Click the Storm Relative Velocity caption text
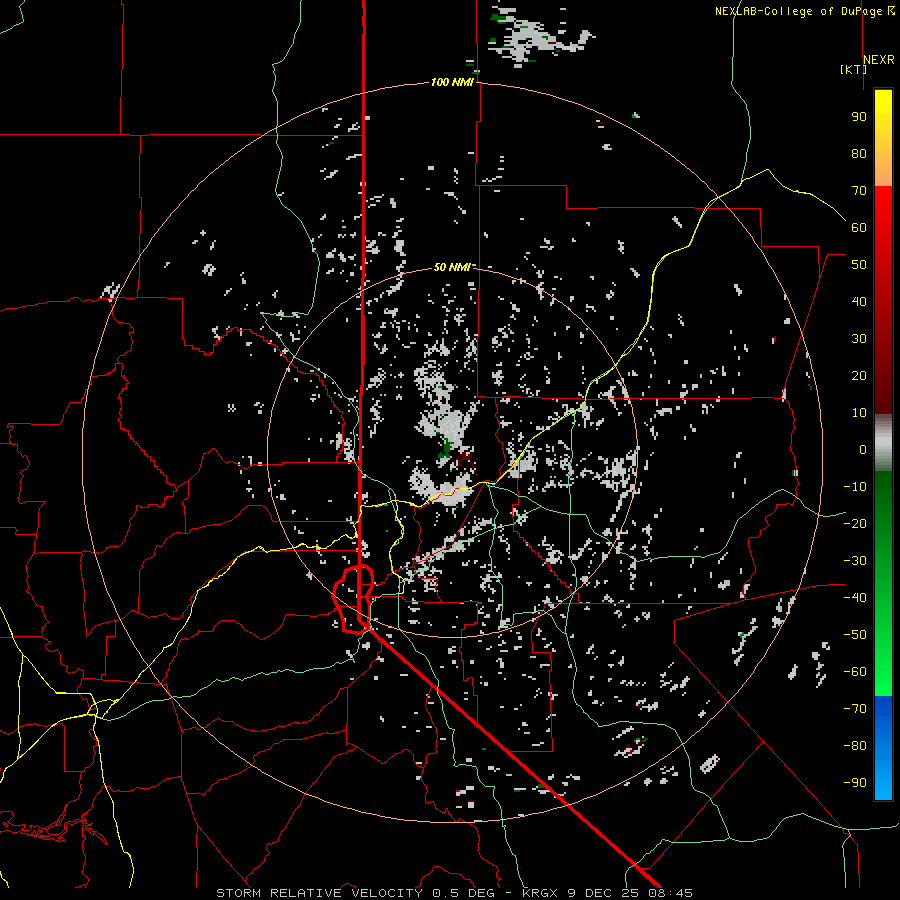The width and height of the screenshot is (900, 900). (x=320, y=893)
